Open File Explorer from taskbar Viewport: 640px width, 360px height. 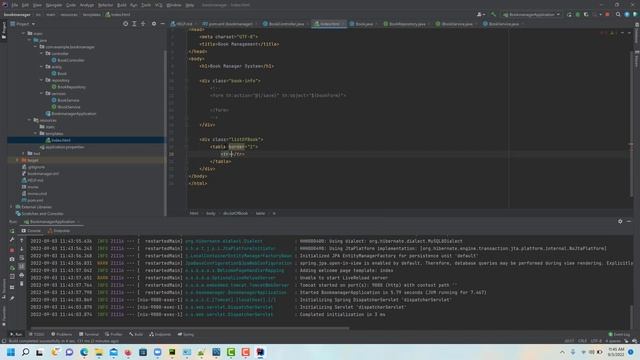pos(99,352)
